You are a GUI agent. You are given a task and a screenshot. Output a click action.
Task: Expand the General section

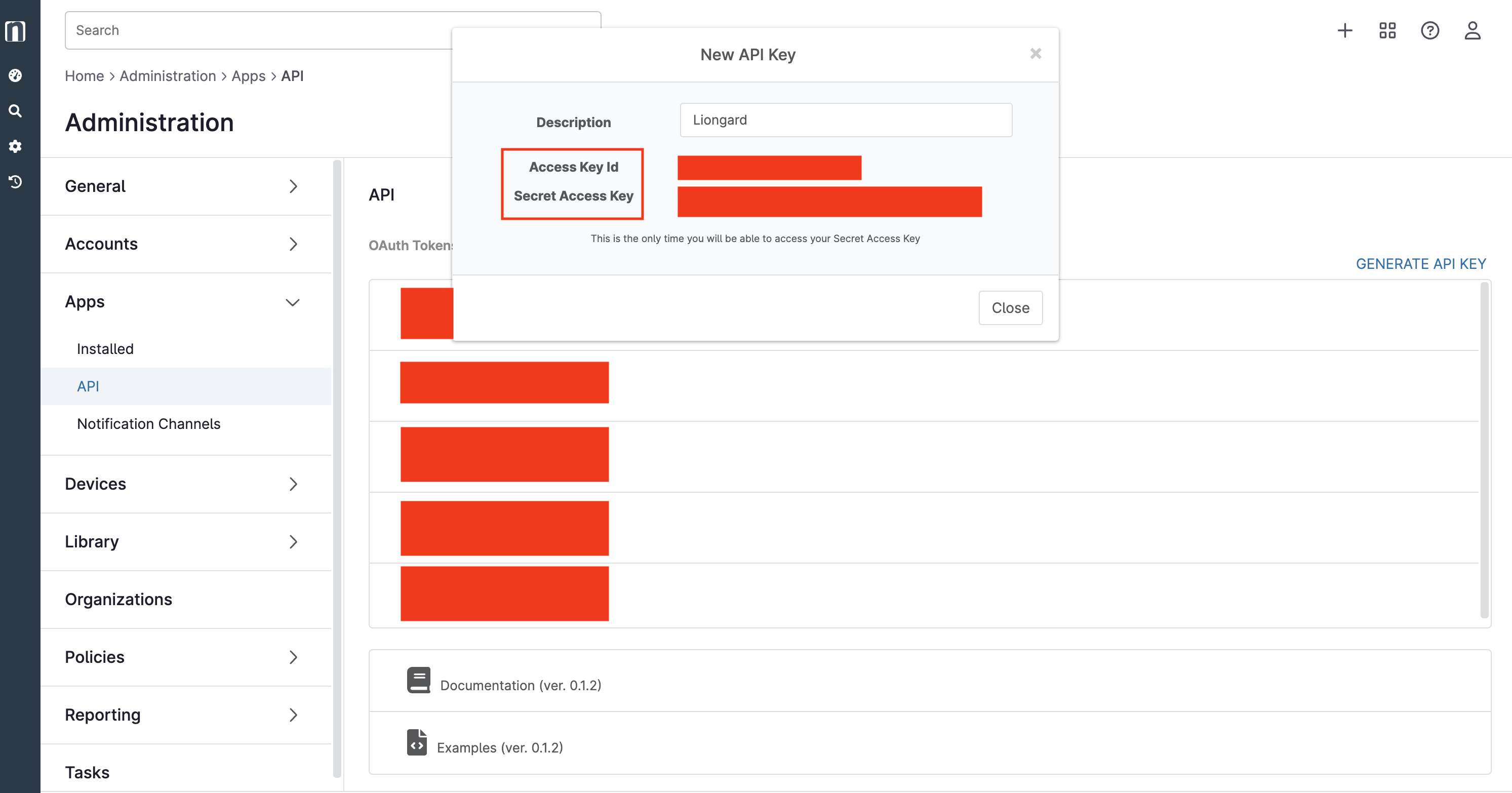(182, 186)
